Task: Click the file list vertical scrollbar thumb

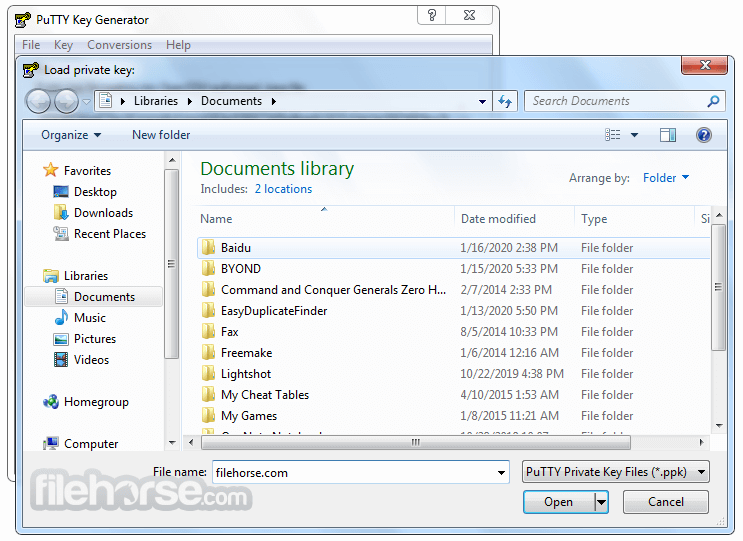Action: coord(718,287)
